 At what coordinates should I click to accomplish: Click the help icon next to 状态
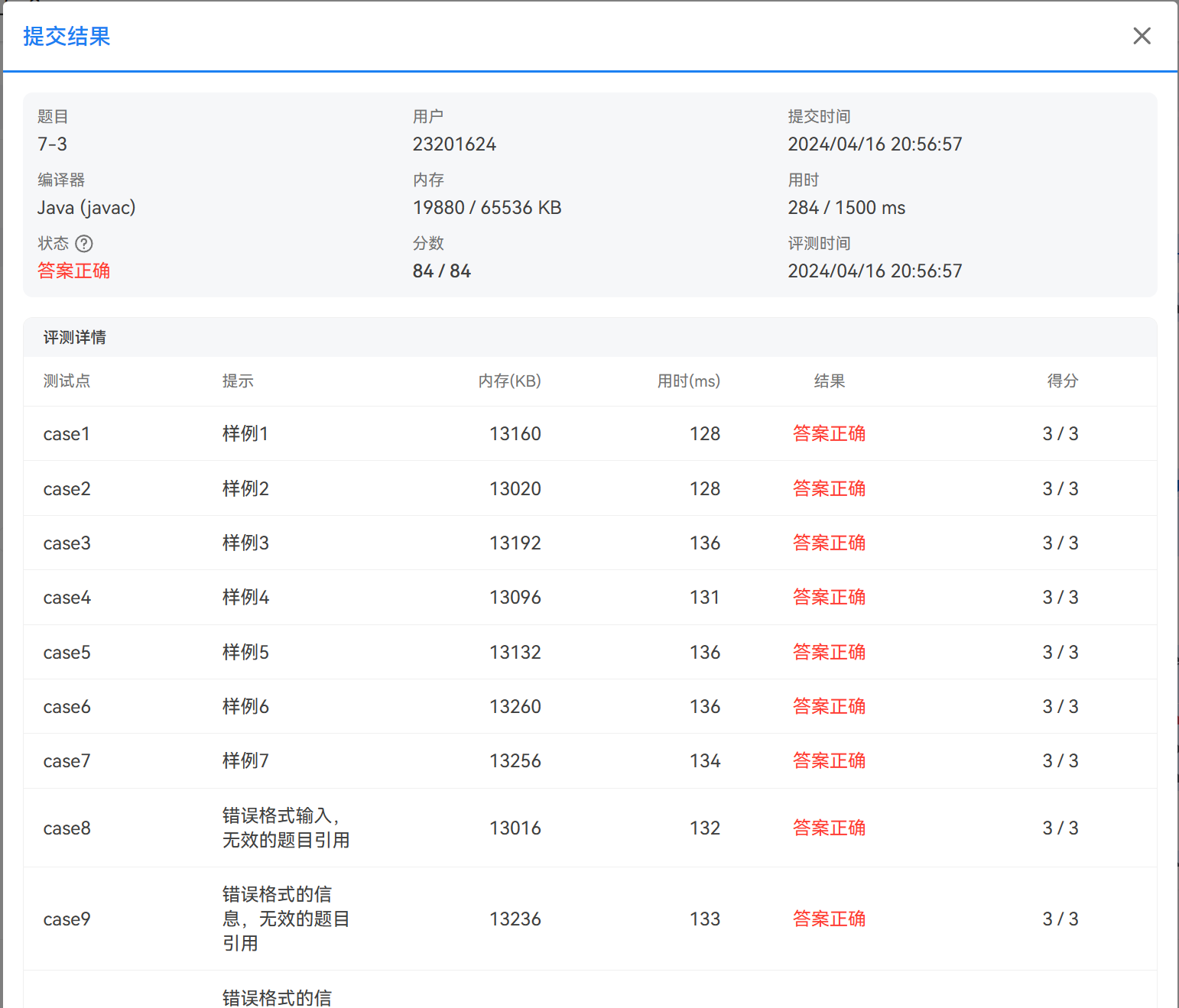point(84,244)
